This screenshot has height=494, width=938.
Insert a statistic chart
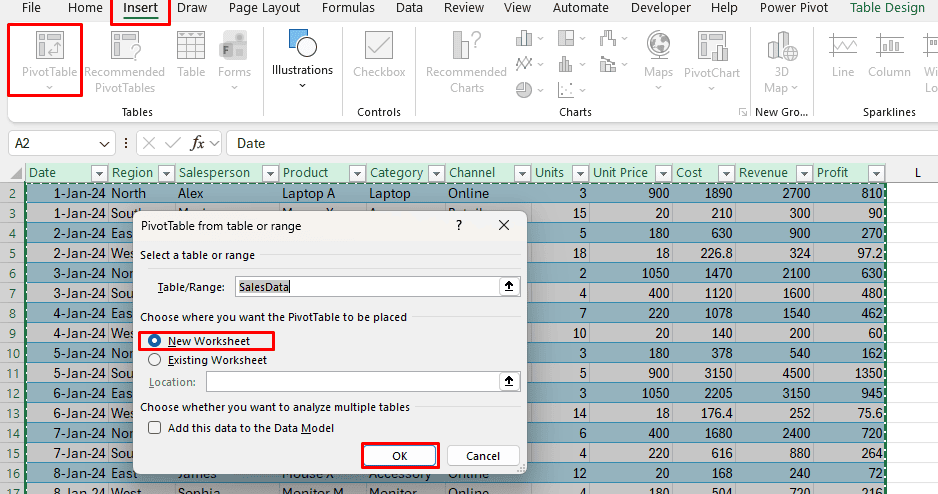[x=571, y=63]
